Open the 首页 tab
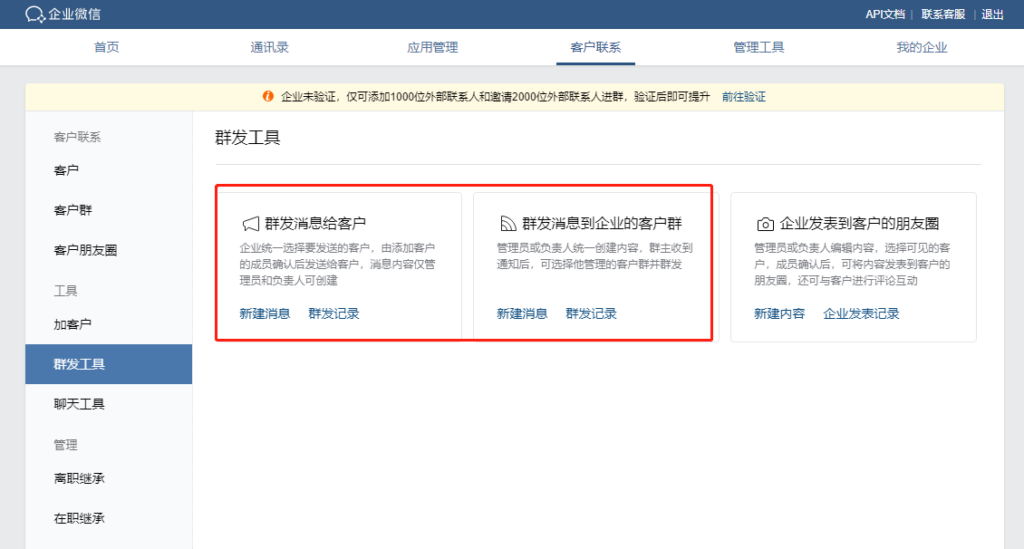This screenshot has height=549, width=1024. 106,48
